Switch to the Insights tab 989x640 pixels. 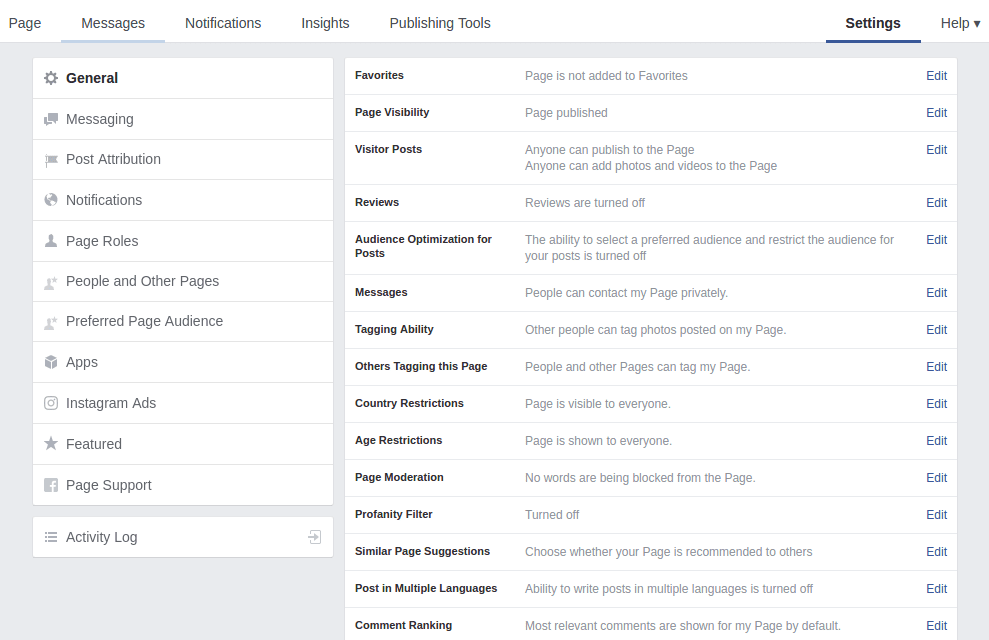click(x=325, y=23)
